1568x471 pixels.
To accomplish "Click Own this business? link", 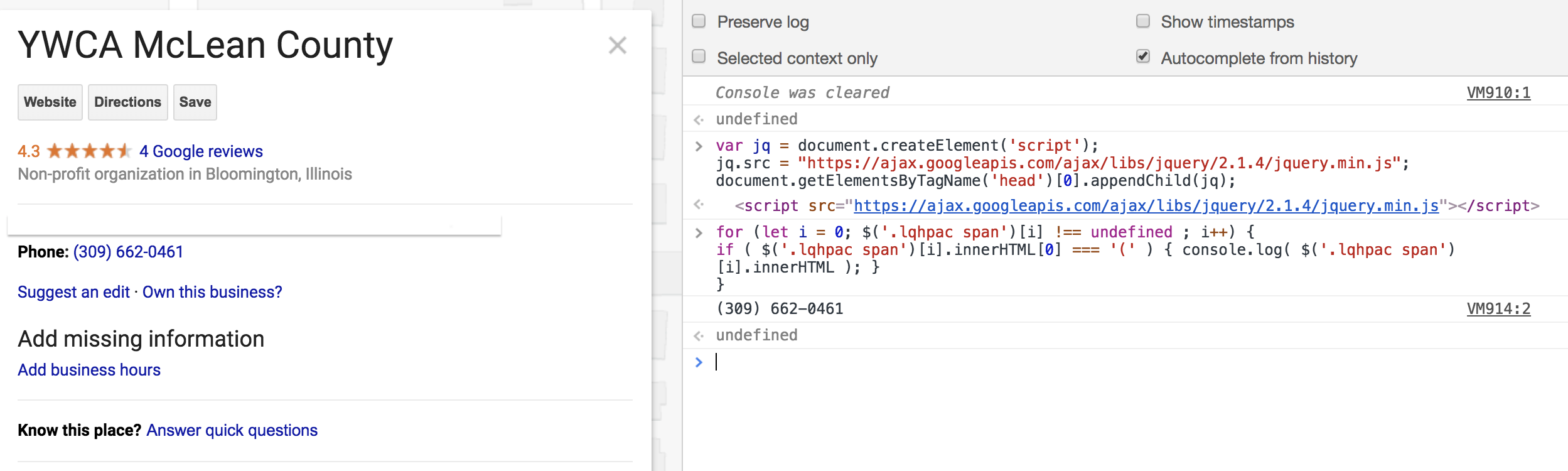I will click(x=212, y=292).
